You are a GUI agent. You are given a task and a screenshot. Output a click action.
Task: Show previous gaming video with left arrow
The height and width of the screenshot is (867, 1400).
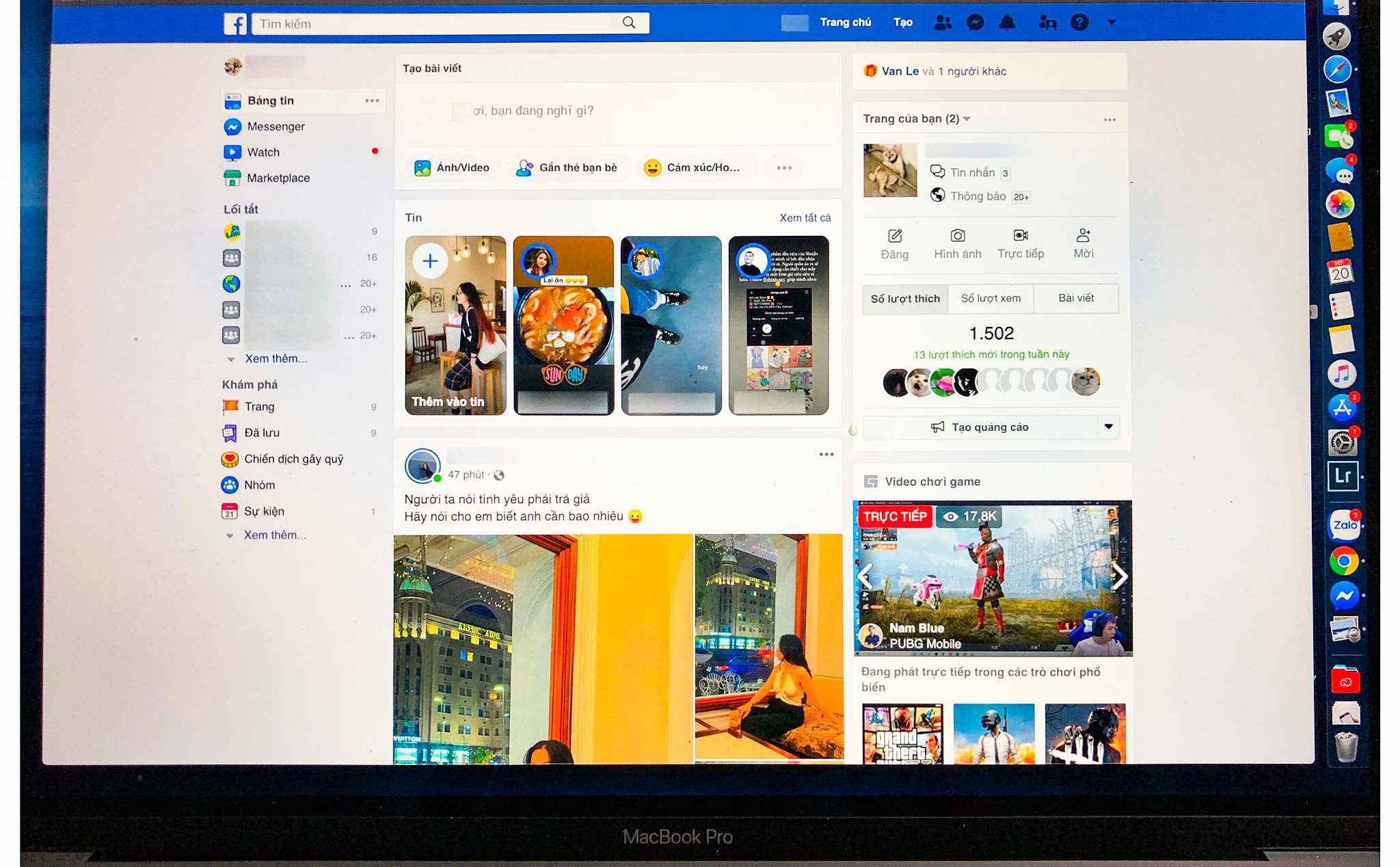865,577
